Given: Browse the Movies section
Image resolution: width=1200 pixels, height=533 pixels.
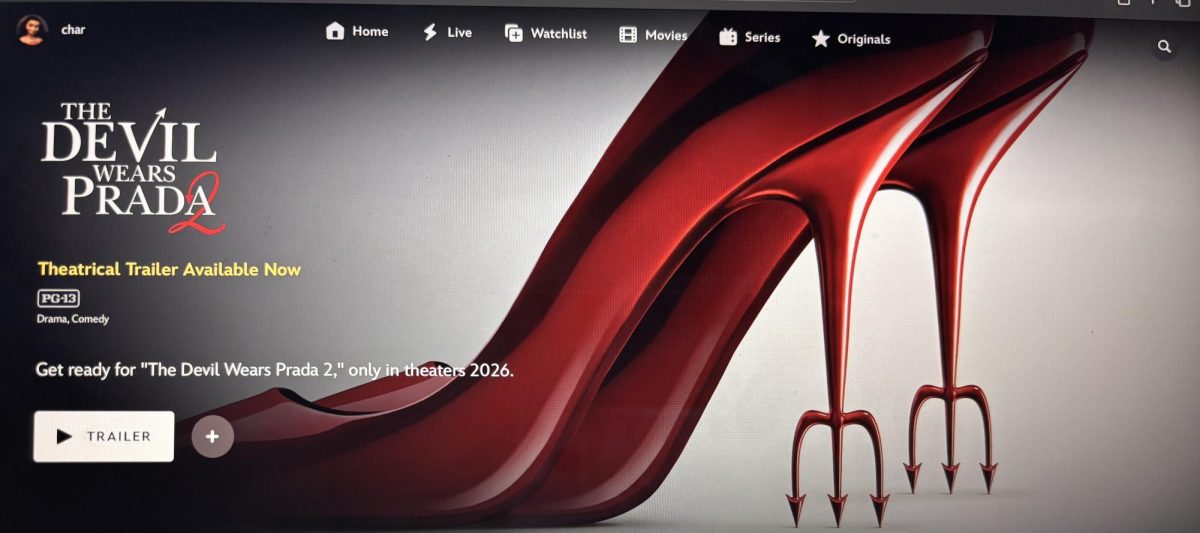Looking at the screenshot, I should click(653, 36).
